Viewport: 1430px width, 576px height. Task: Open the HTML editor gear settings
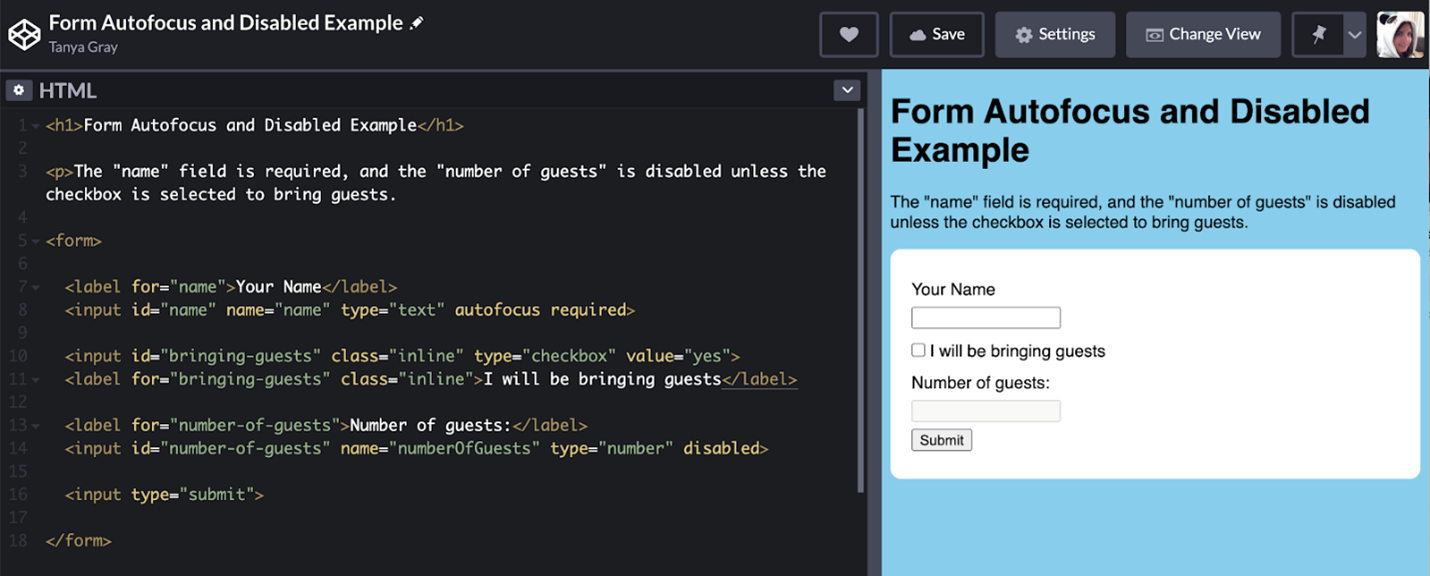coord(19,91)
